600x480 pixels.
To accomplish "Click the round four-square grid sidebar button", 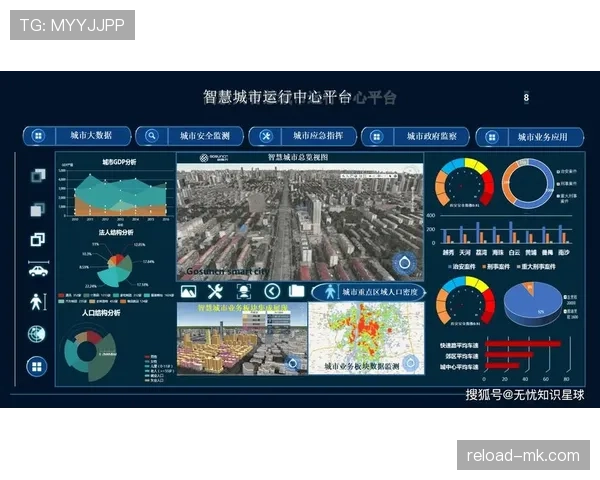I will coord(37,366).
